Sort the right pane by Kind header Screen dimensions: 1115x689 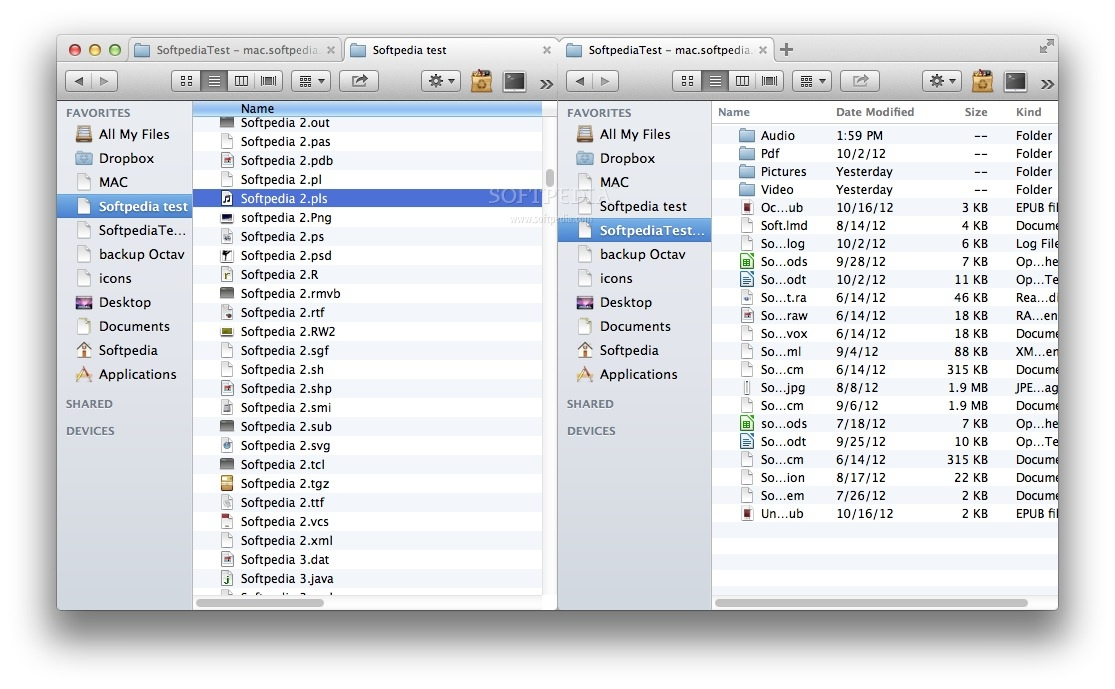coord(1028,112)
